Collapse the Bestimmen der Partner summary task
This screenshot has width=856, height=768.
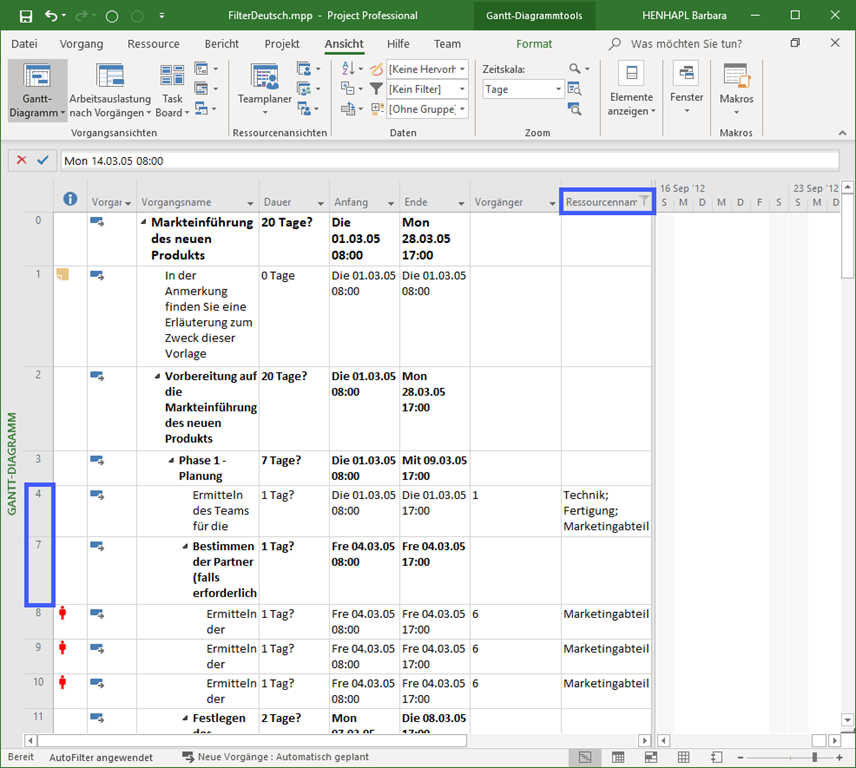click(185, 546)
